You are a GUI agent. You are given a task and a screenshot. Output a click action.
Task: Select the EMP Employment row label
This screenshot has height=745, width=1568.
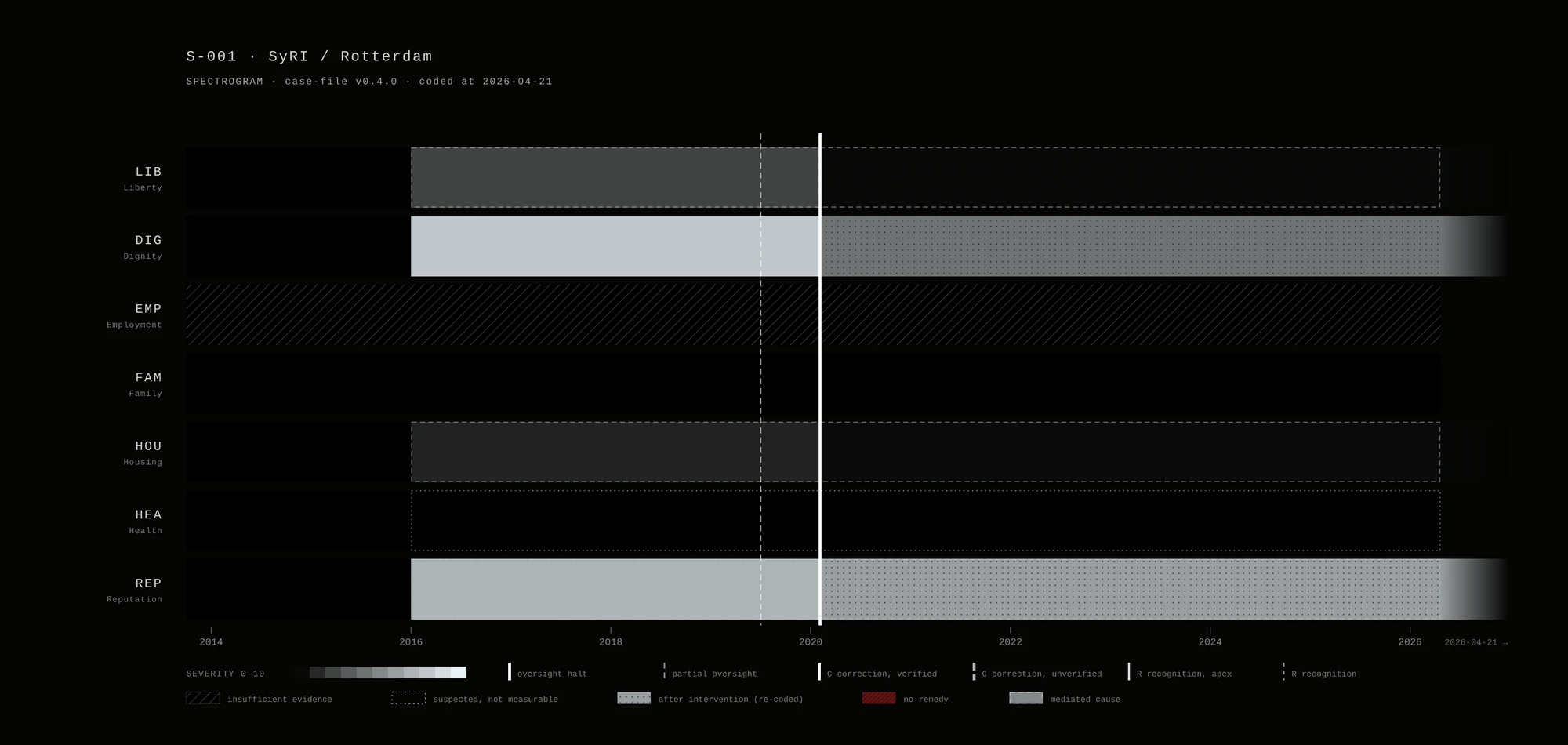pos(135,315)
